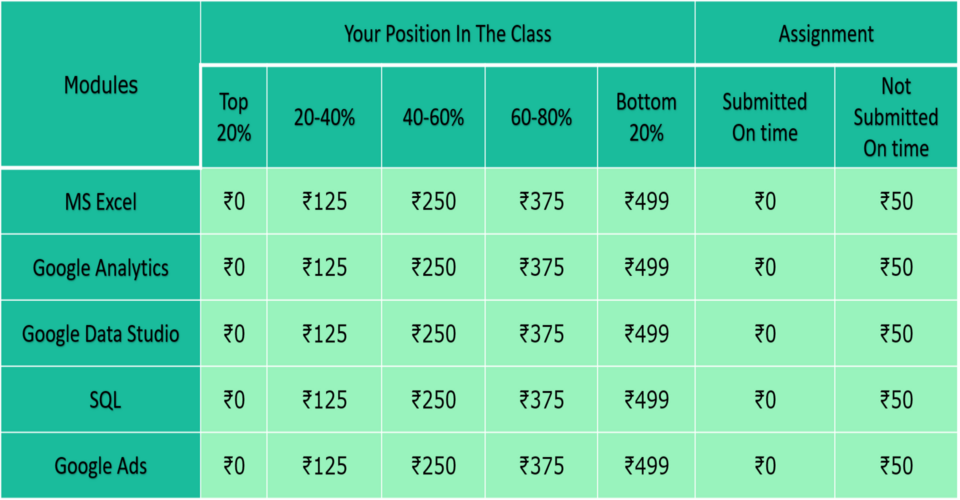Click the Not Submitted On time header

(x=896, y=117)
